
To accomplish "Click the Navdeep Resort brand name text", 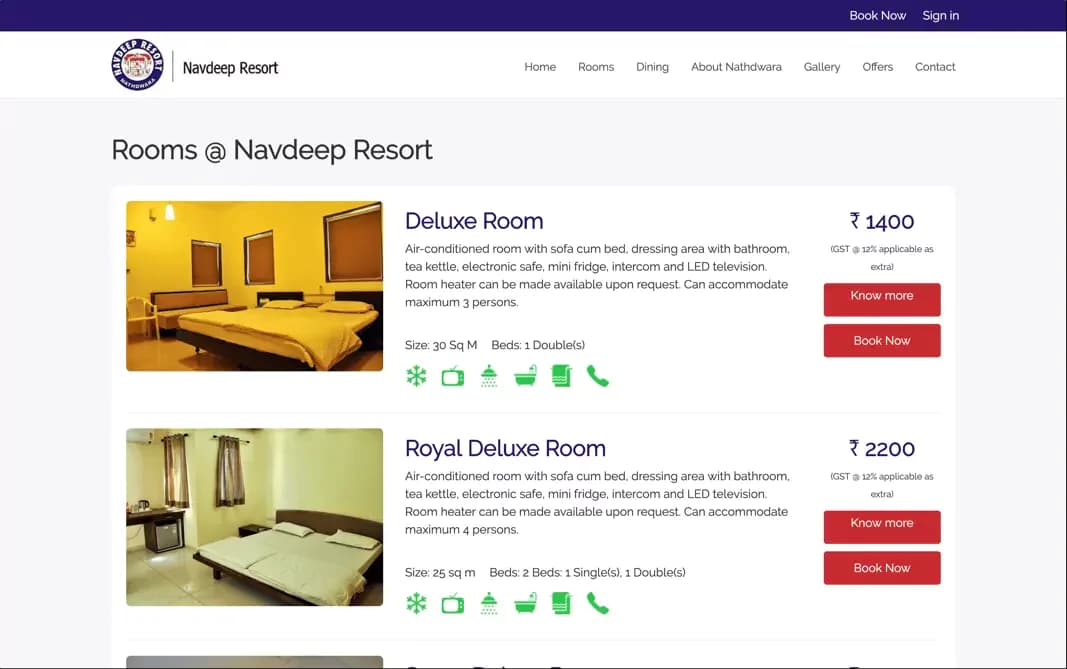I will click(x=230, y=67).
